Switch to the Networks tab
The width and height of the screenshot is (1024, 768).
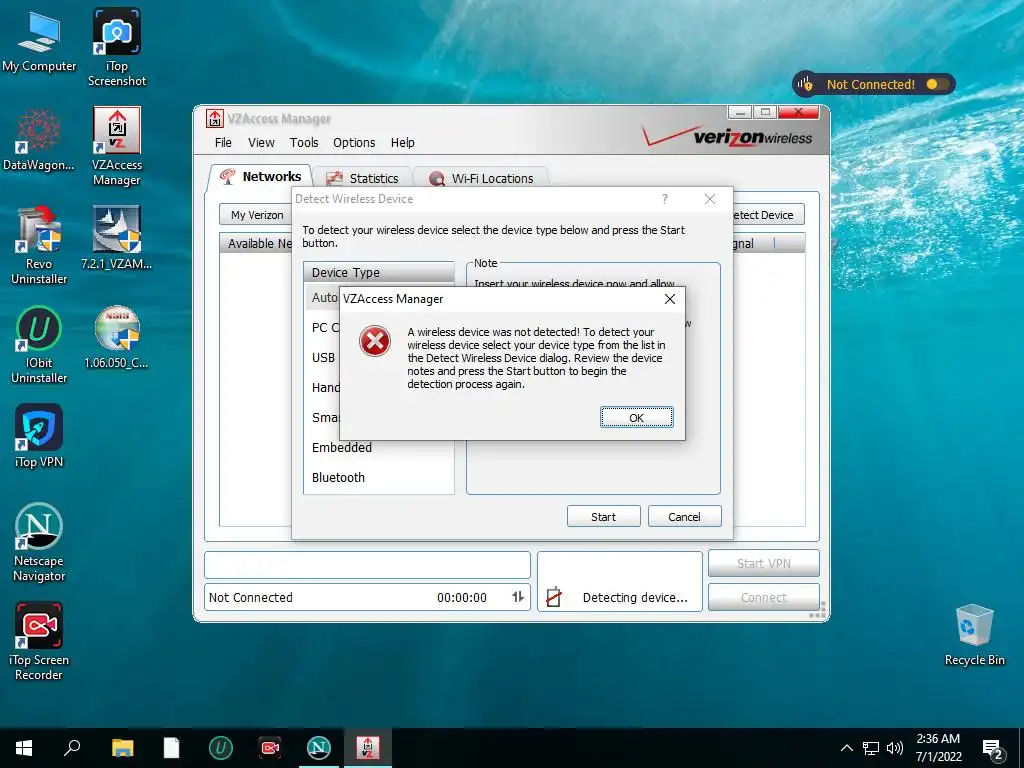click(x=261, y=176)
